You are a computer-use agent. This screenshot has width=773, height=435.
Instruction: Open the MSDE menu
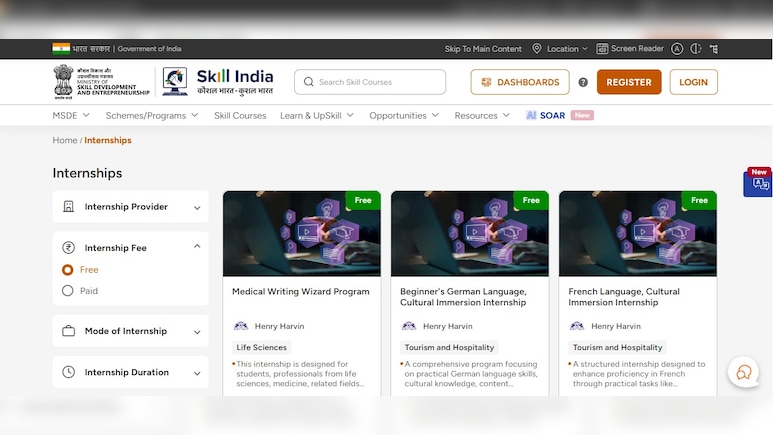coord(71,115)
